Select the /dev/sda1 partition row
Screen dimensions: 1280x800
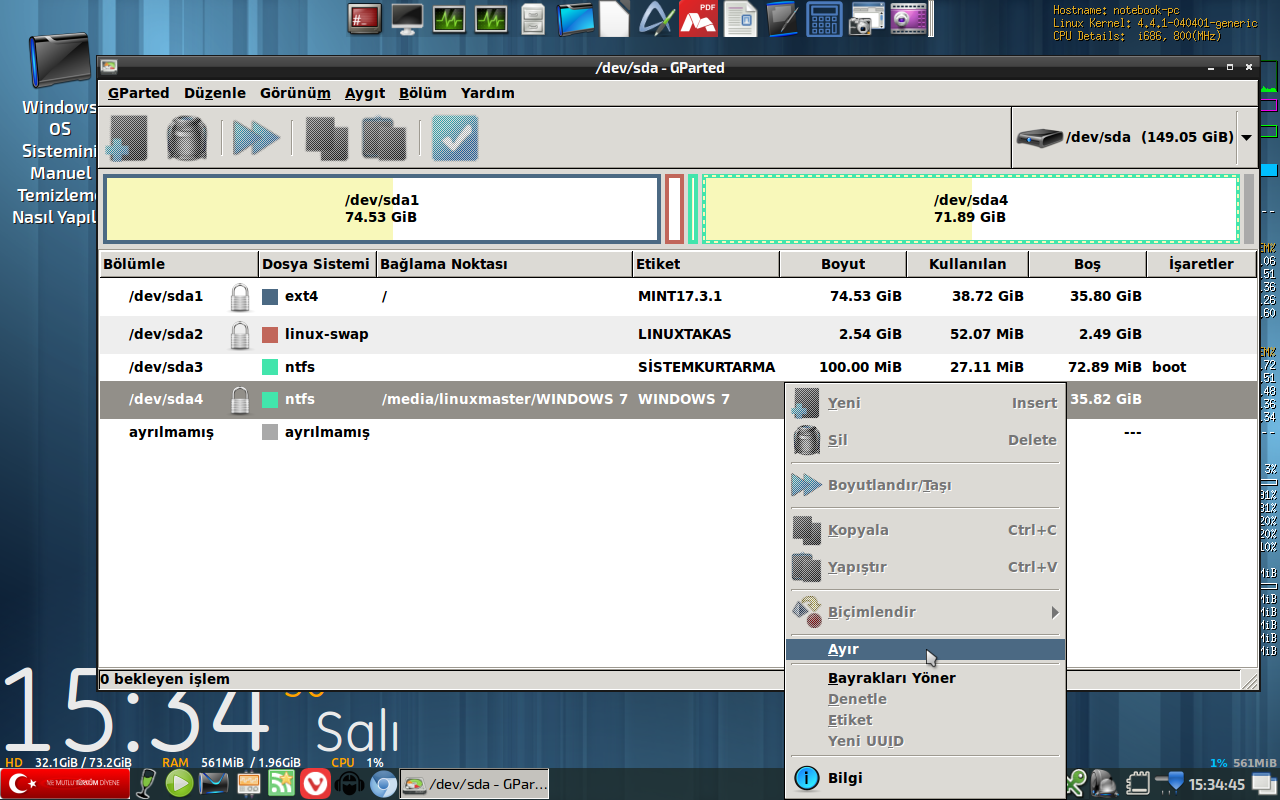[x=678, y=297]
